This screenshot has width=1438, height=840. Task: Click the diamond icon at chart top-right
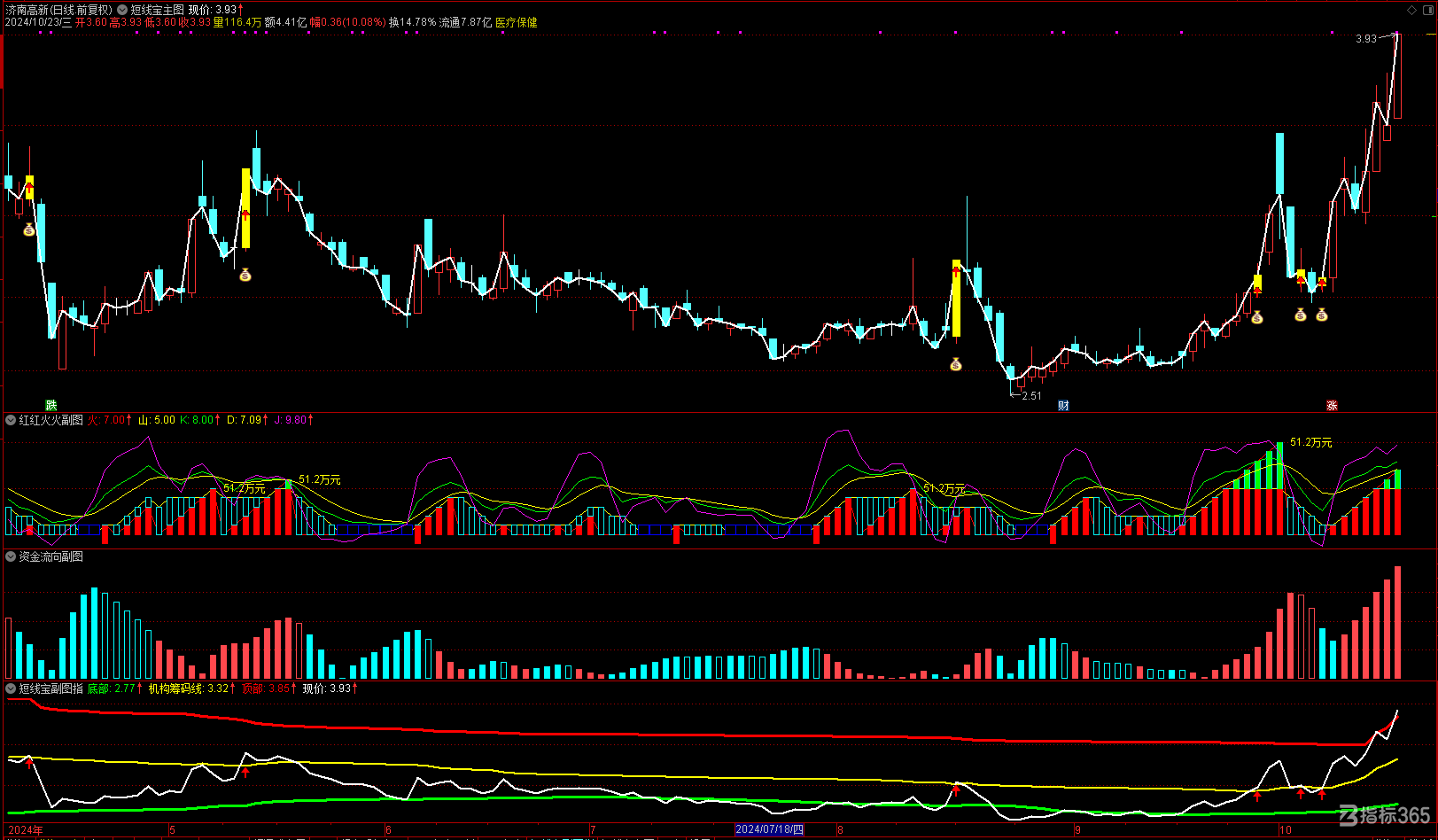[x=1411, y=10]
